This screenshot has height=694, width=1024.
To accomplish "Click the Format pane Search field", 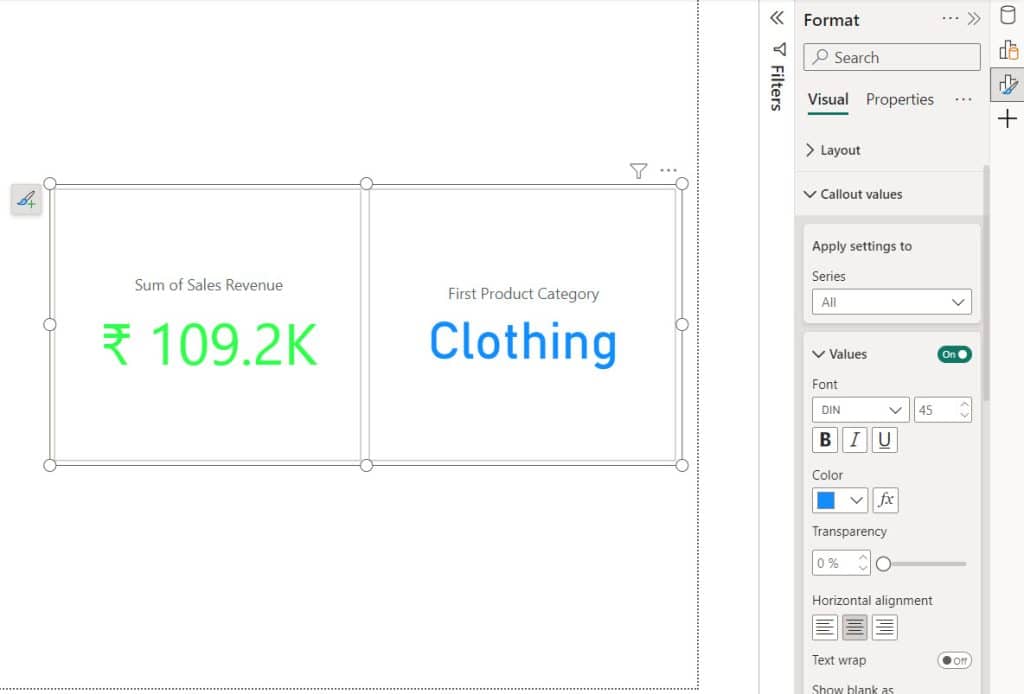I will pyautogui.click(x=891, y=57).
